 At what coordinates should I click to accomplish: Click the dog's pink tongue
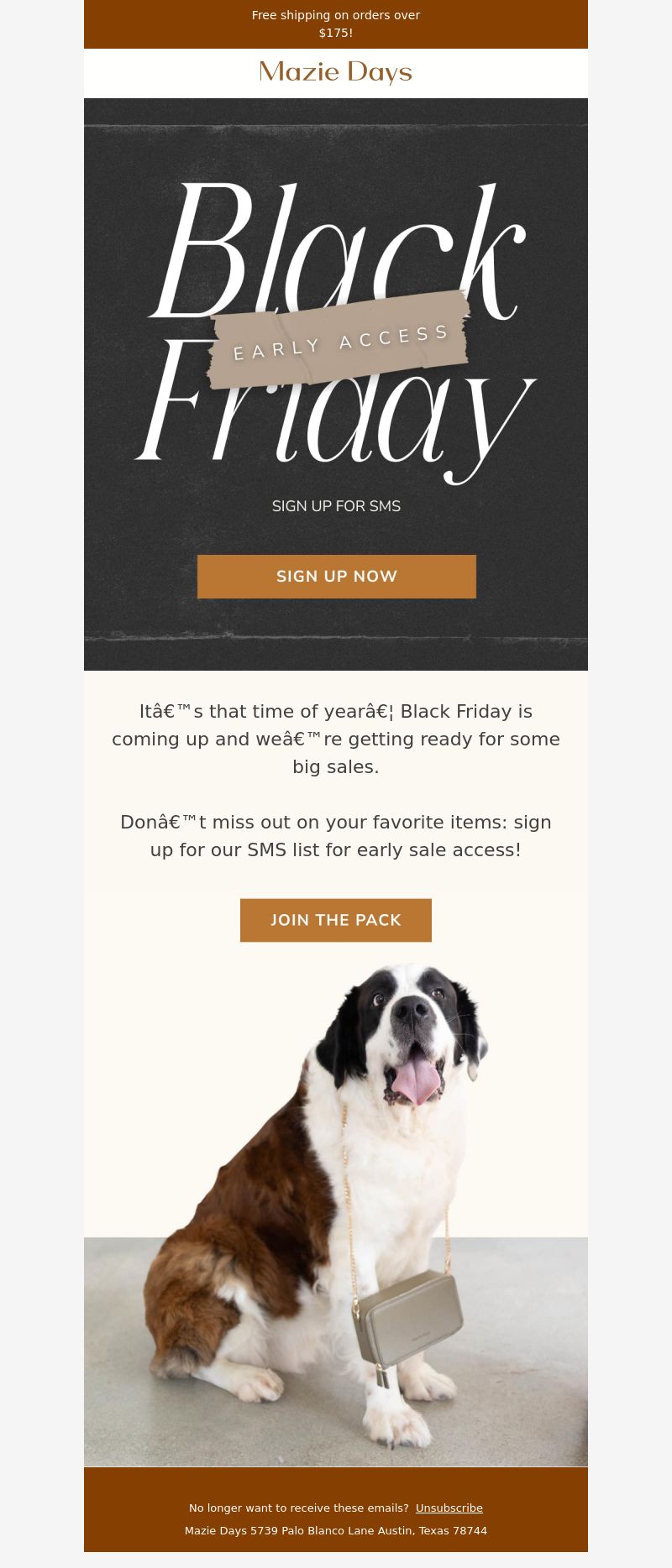coord(414,1081)
